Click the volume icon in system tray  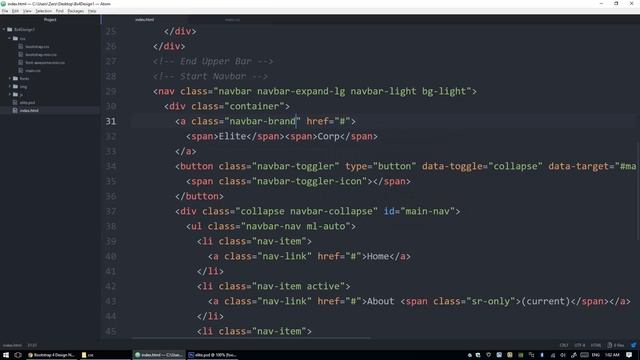(x=563, y=355)
